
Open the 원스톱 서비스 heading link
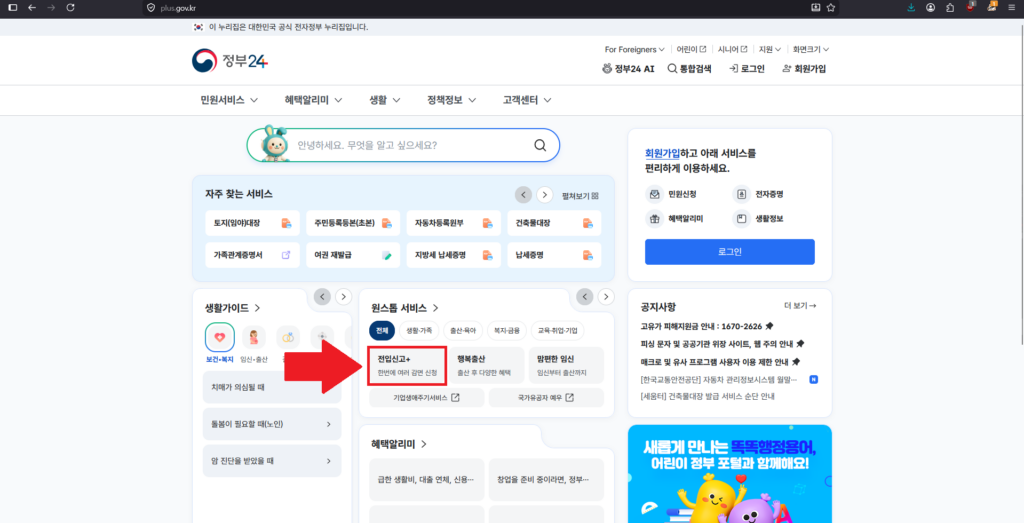[x=405, y=308]
